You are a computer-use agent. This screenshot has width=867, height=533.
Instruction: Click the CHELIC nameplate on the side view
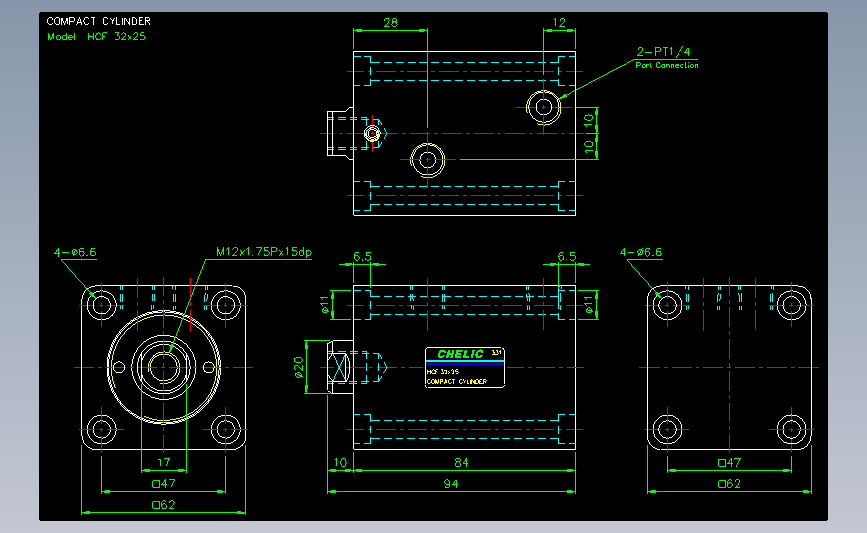[465, 368]
